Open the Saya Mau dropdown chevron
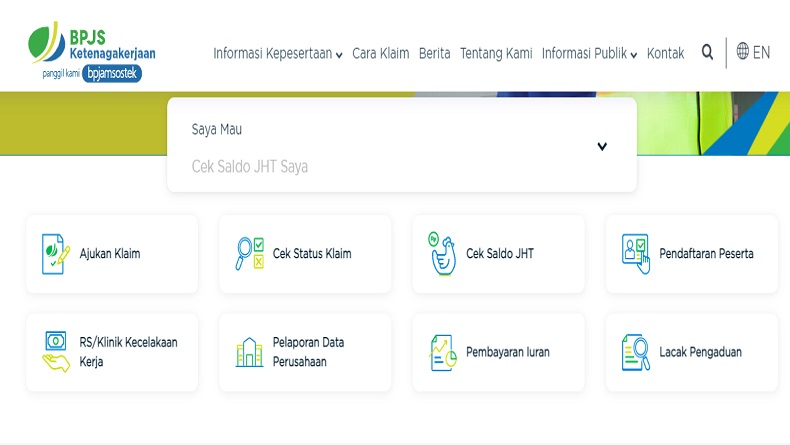 click(x=602, y=147)
